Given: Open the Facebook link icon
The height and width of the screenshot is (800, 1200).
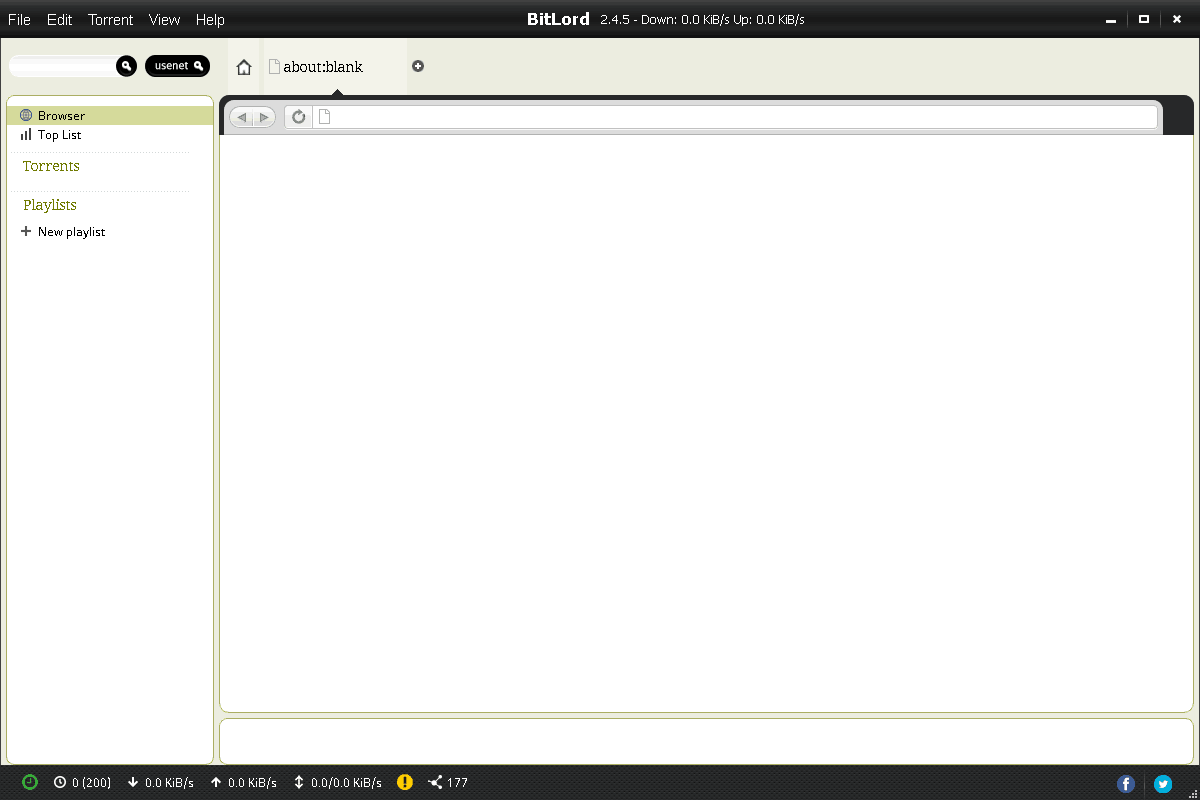Looking at the screenshot, I should click(1126, 784).
